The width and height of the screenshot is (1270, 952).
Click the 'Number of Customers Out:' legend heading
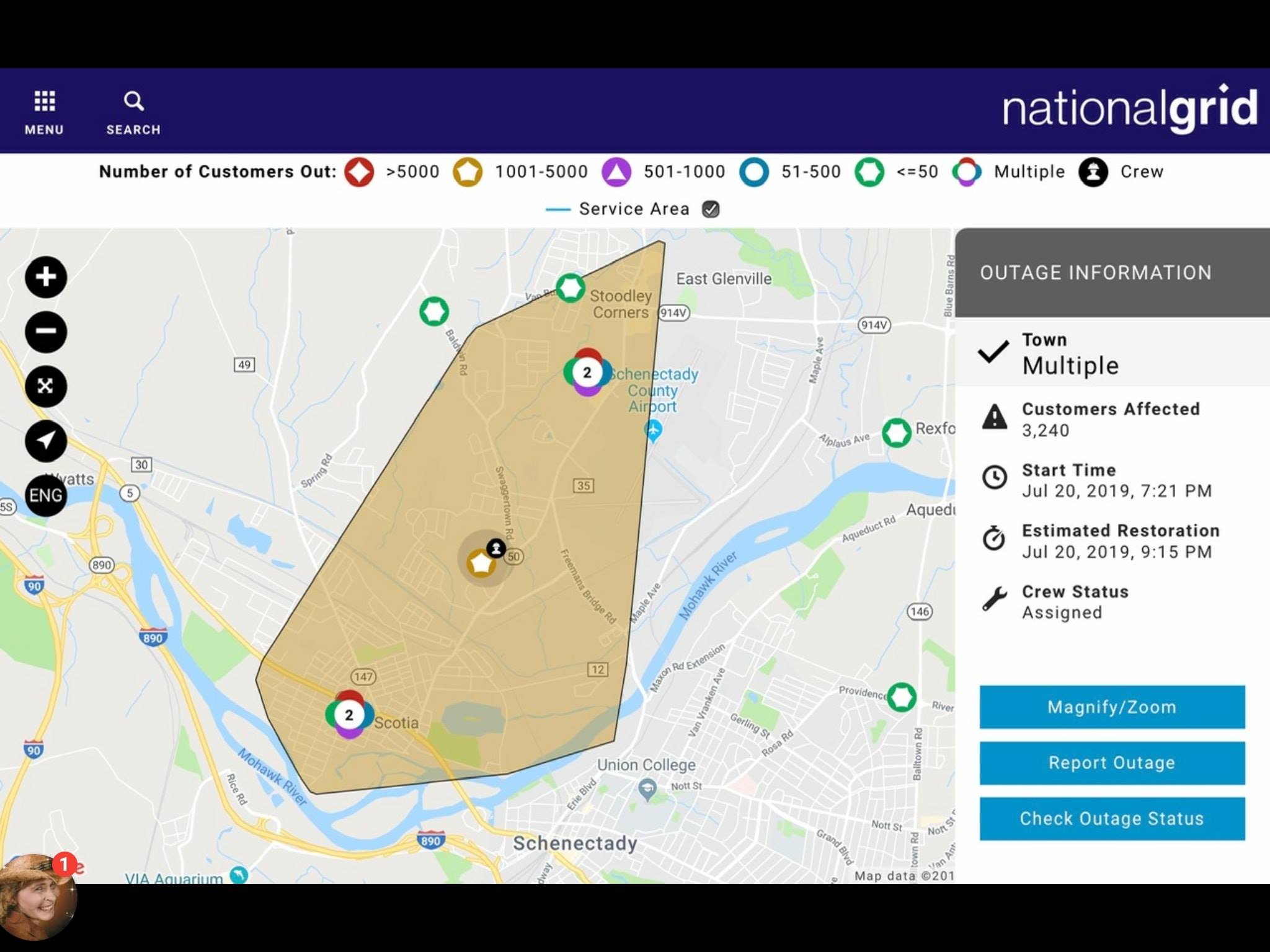pyautogui.click(x=218, y=172)
